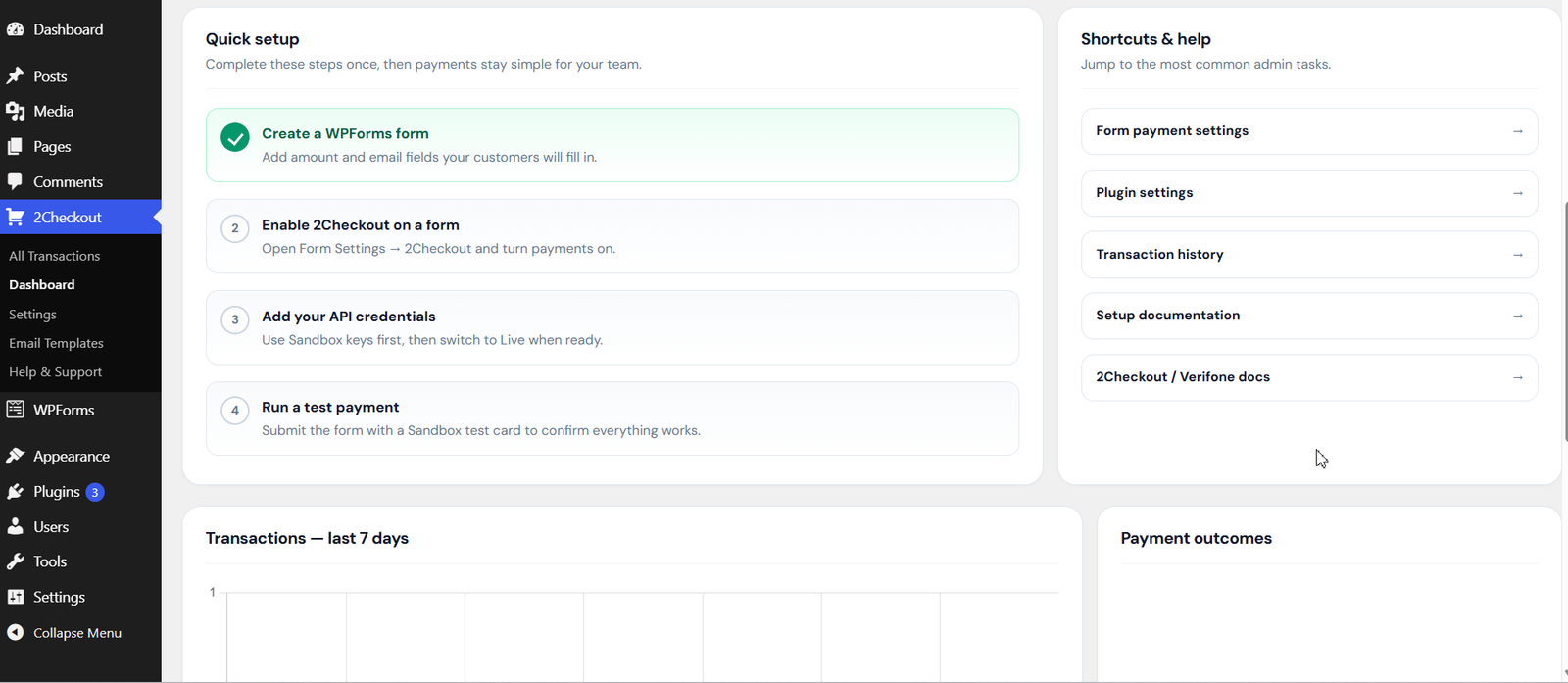Open the Users menu label
Viewport: 1568px width, 683px height.
51,527
